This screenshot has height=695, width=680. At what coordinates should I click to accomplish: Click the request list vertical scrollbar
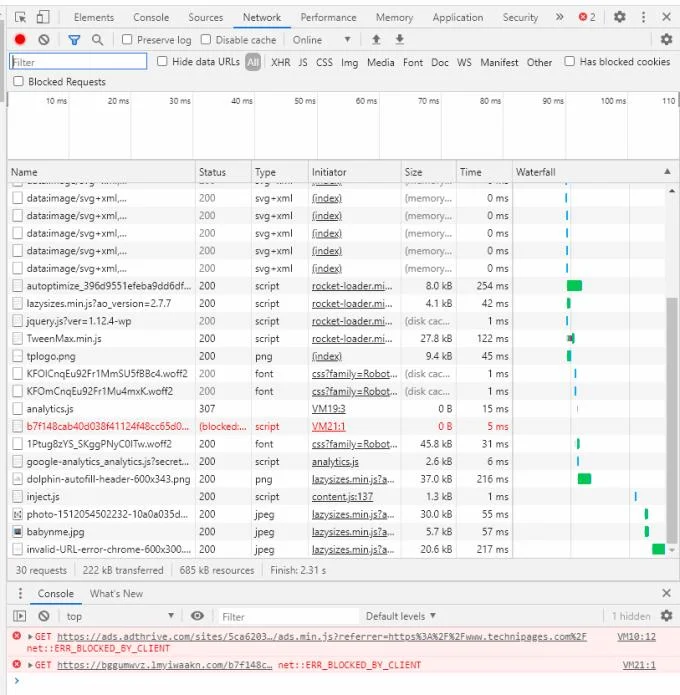click(x=672, y=420)
